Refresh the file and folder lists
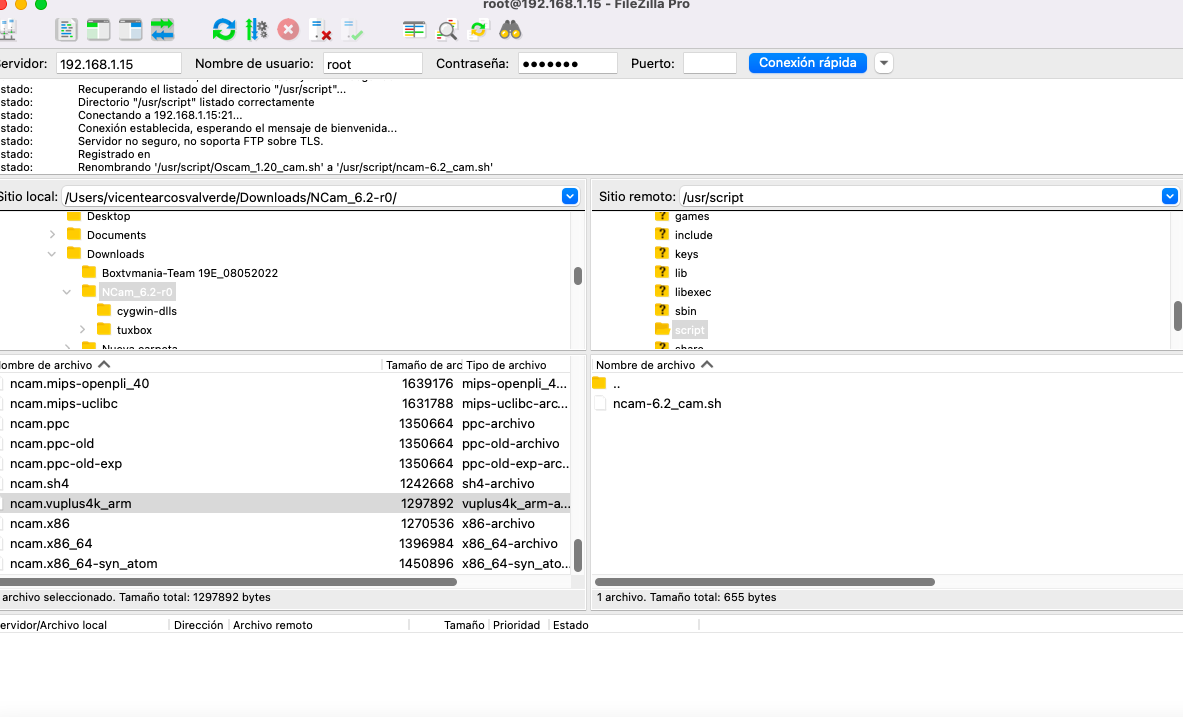This screenshot has width=1183, height=717. point(224,30)
